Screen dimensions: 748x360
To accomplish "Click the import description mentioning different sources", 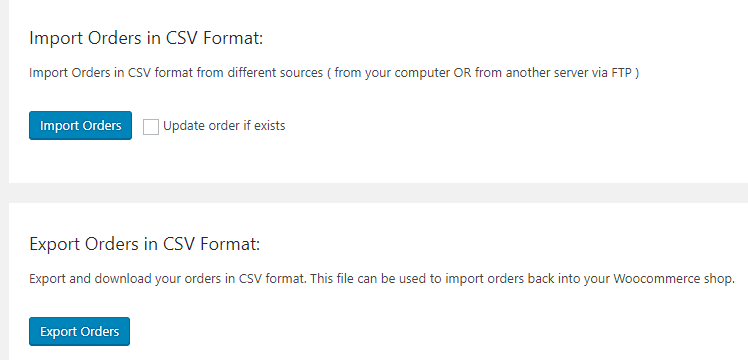I will point(334,73).
